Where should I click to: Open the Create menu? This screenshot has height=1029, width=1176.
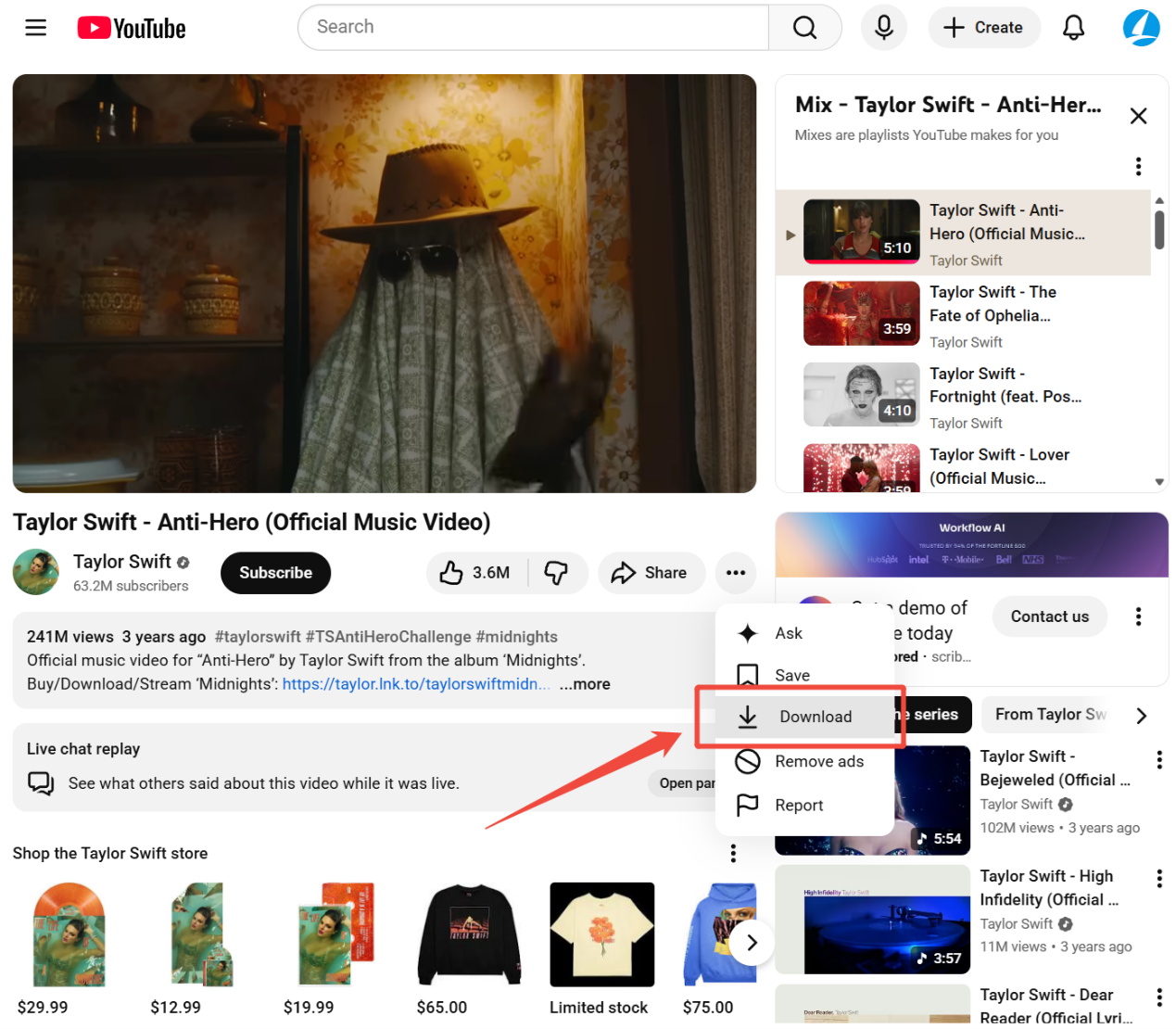coord(984,28)
